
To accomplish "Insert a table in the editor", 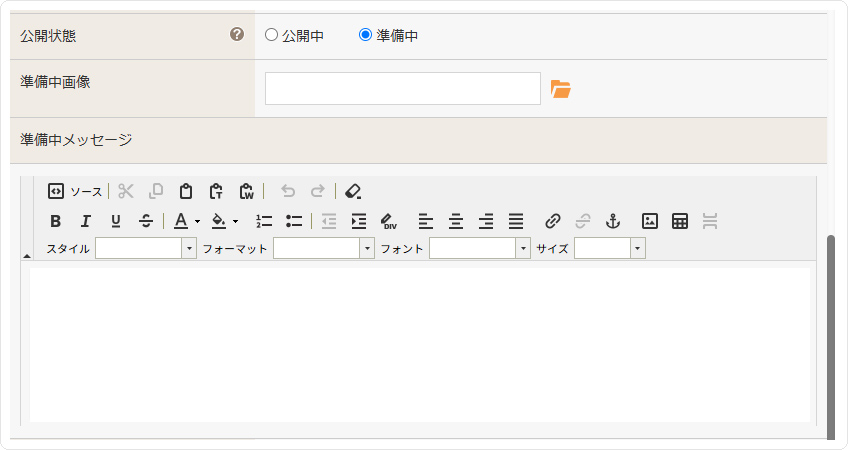I will coord(680,221).
